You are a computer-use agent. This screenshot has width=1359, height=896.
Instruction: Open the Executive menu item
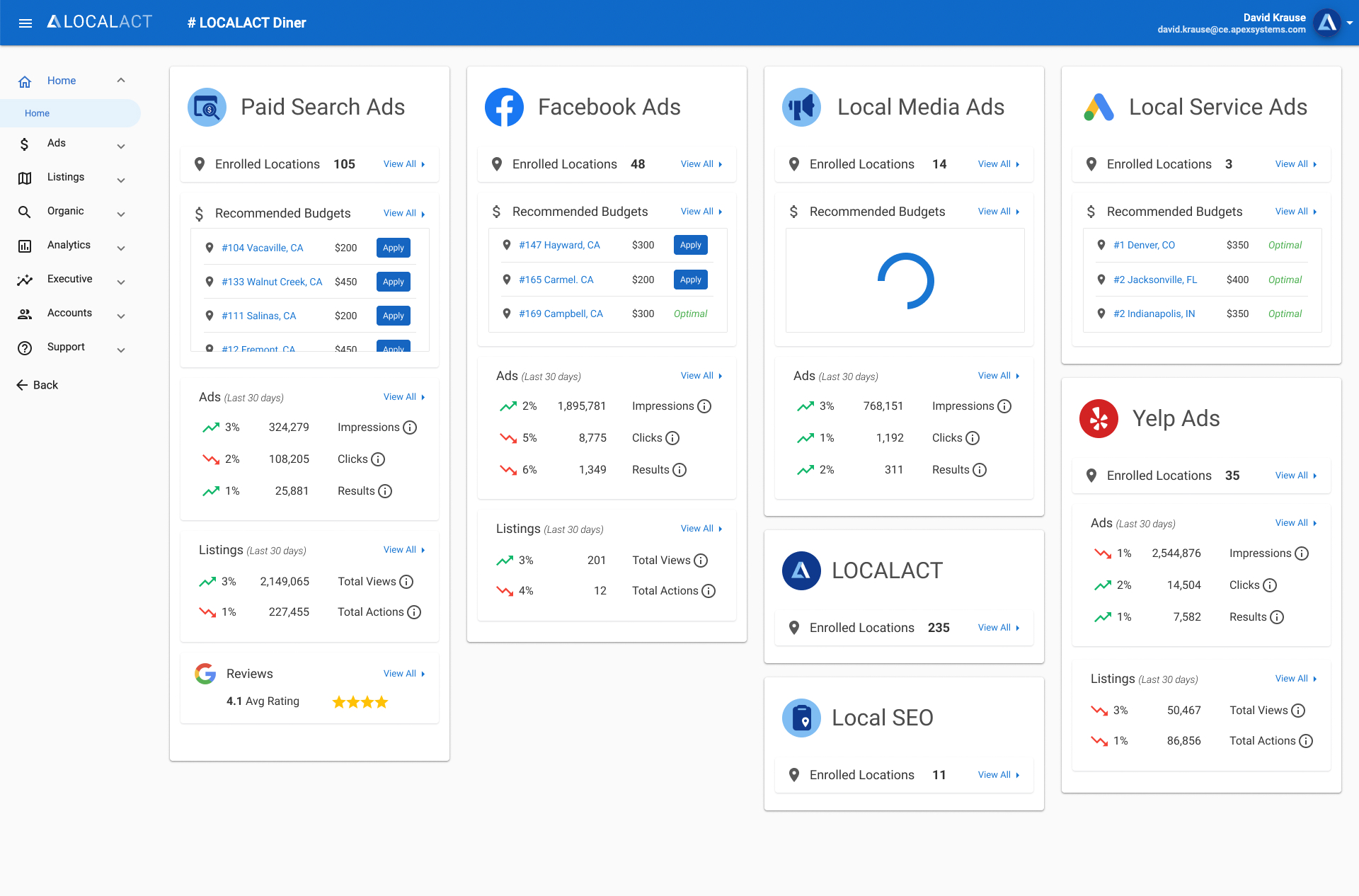tap(70, 280)
